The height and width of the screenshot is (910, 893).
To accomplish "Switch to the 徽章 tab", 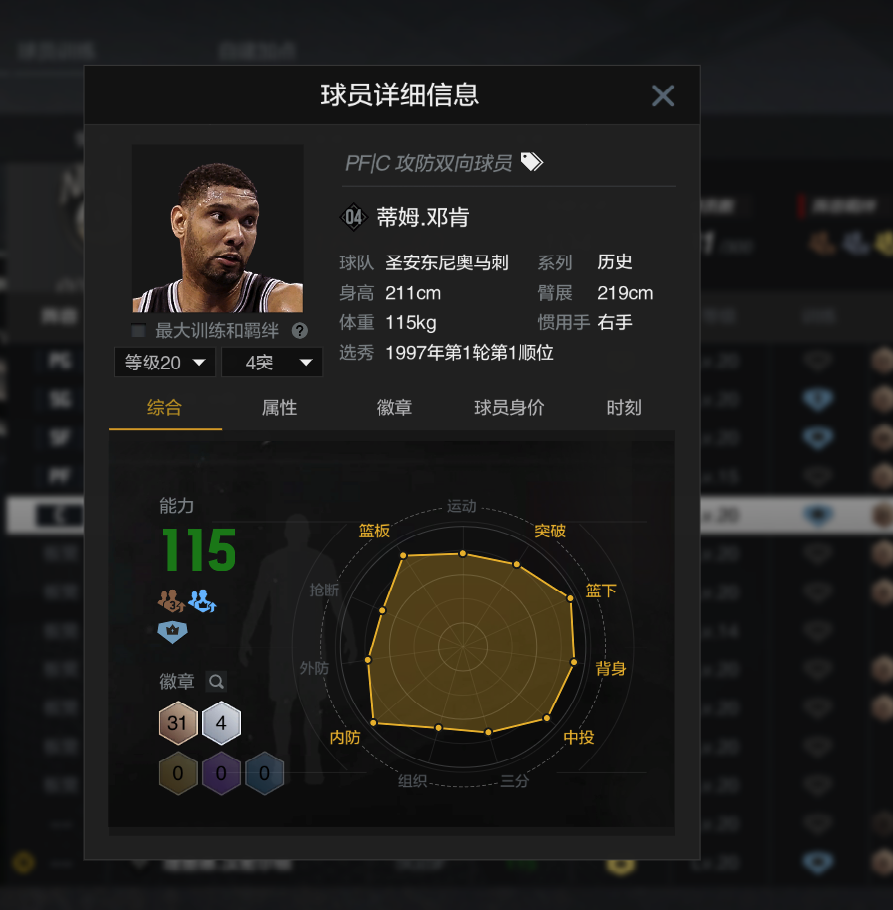I will [394, 408].
